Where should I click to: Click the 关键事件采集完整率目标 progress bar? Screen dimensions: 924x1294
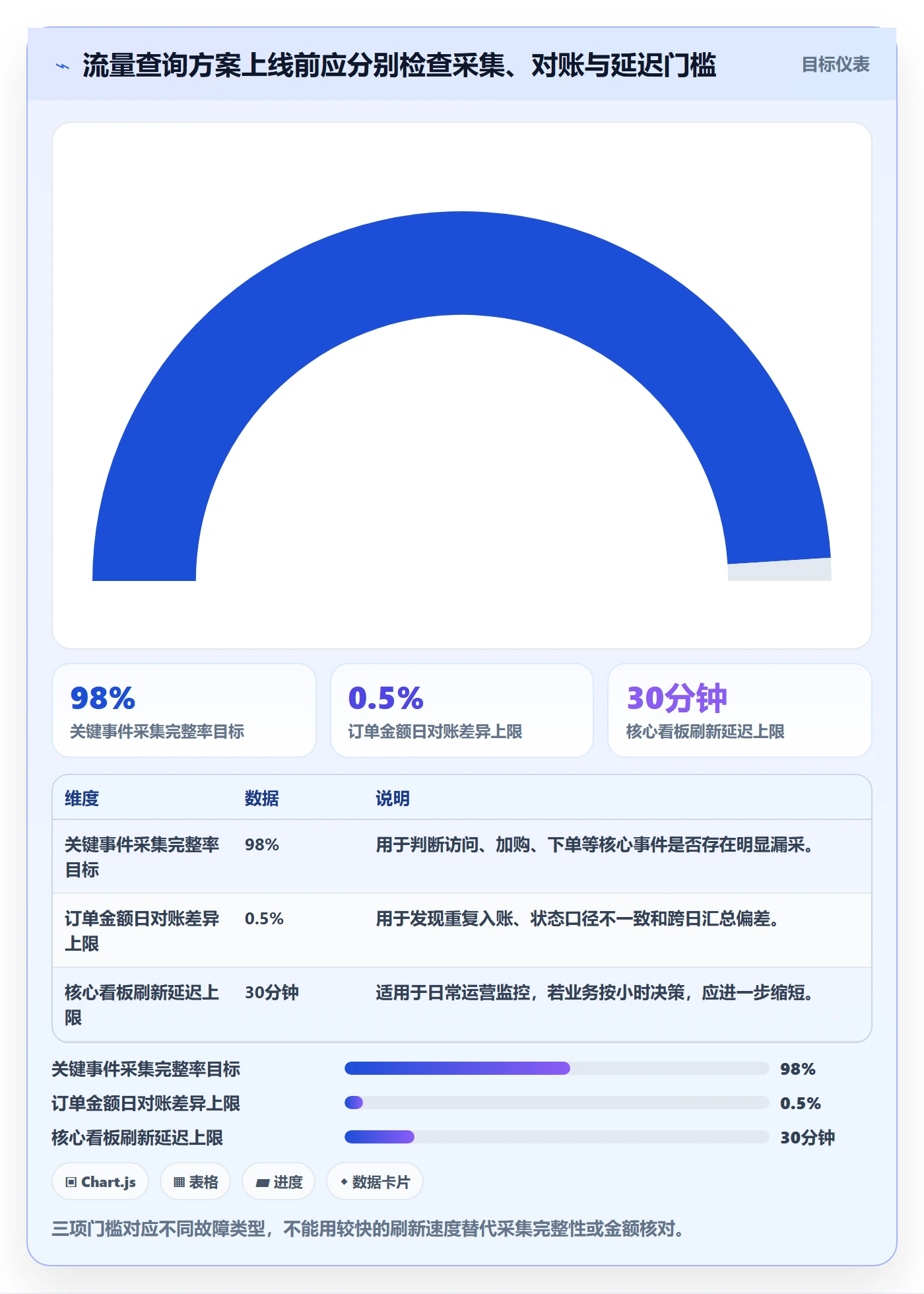pyautogui.click(x=556, y=1068)
